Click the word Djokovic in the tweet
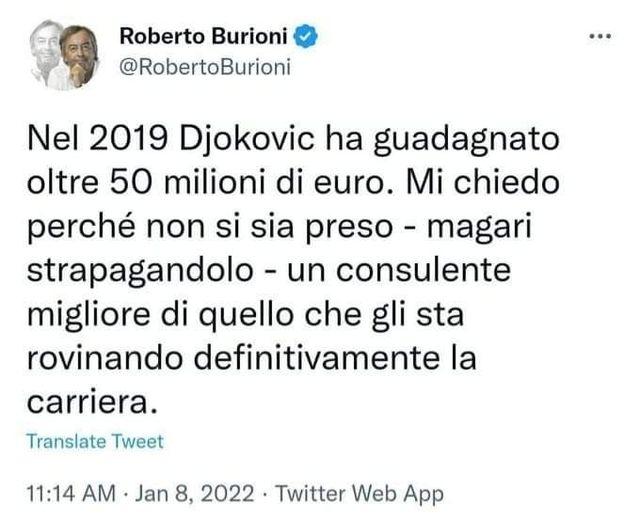 (247, 139)
